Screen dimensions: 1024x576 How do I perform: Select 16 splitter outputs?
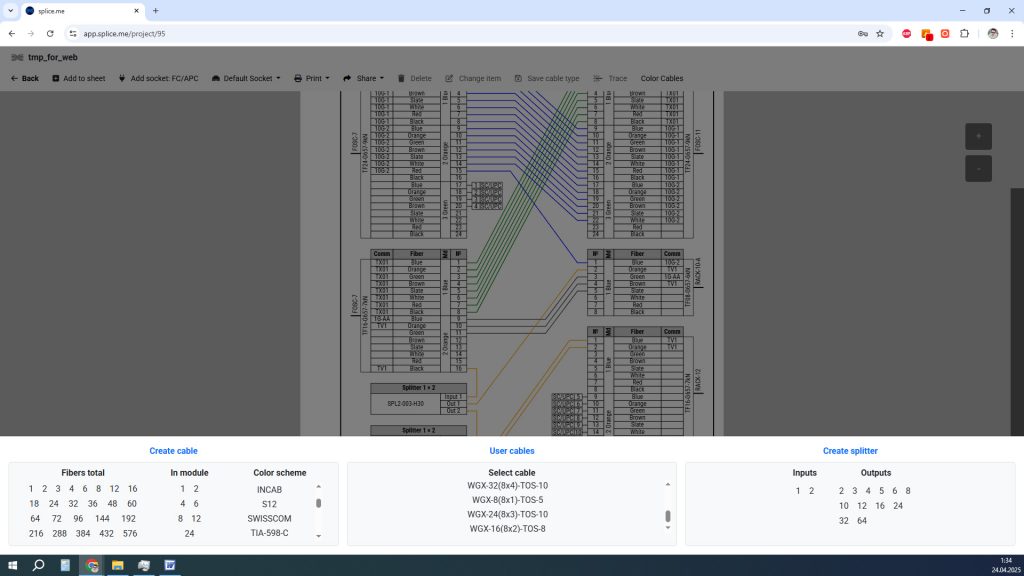click(x=880, y=506)
